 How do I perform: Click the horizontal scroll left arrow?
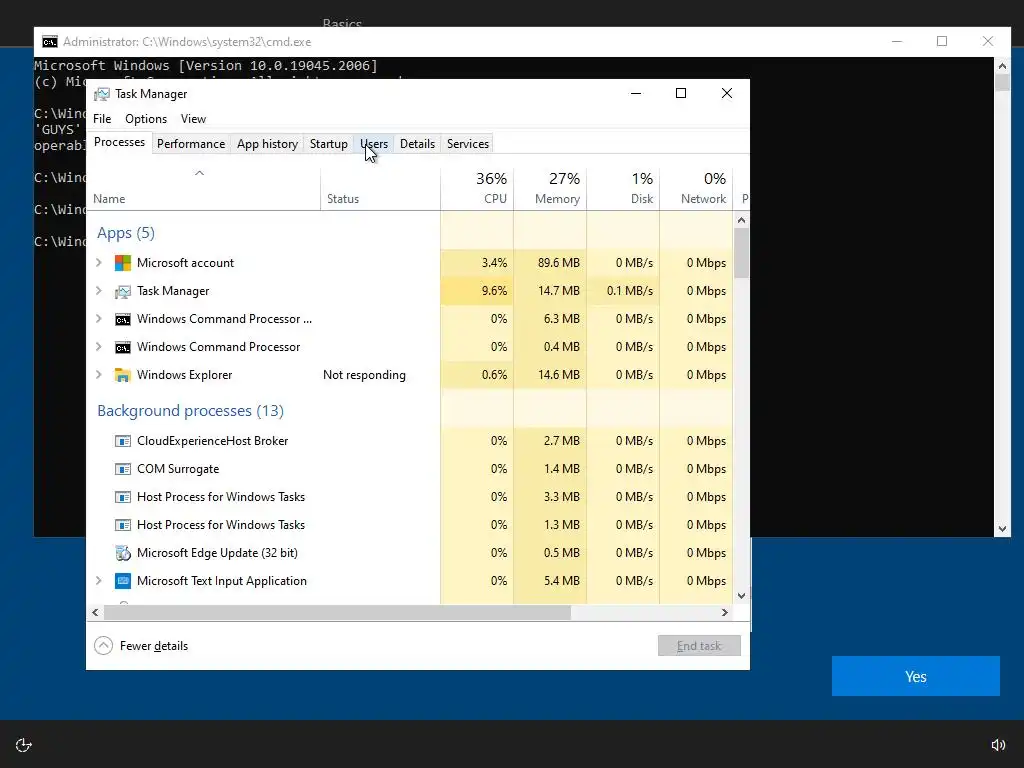tap(95, 613)
